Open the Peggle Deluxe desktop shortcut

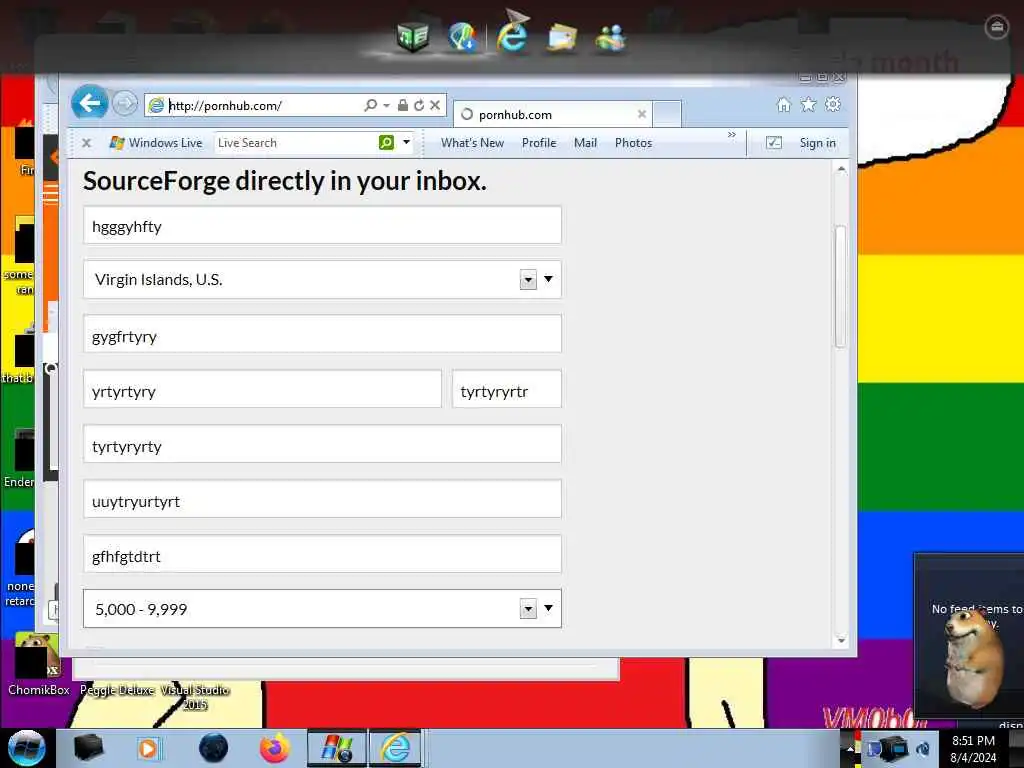point(117,690)
